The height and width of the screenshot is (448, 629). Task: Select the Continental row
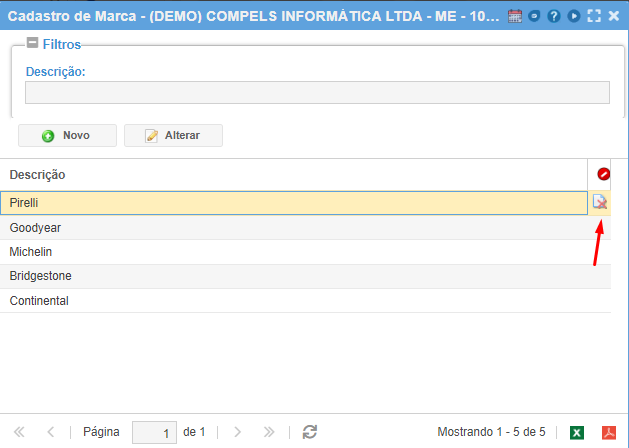[305, 301]
